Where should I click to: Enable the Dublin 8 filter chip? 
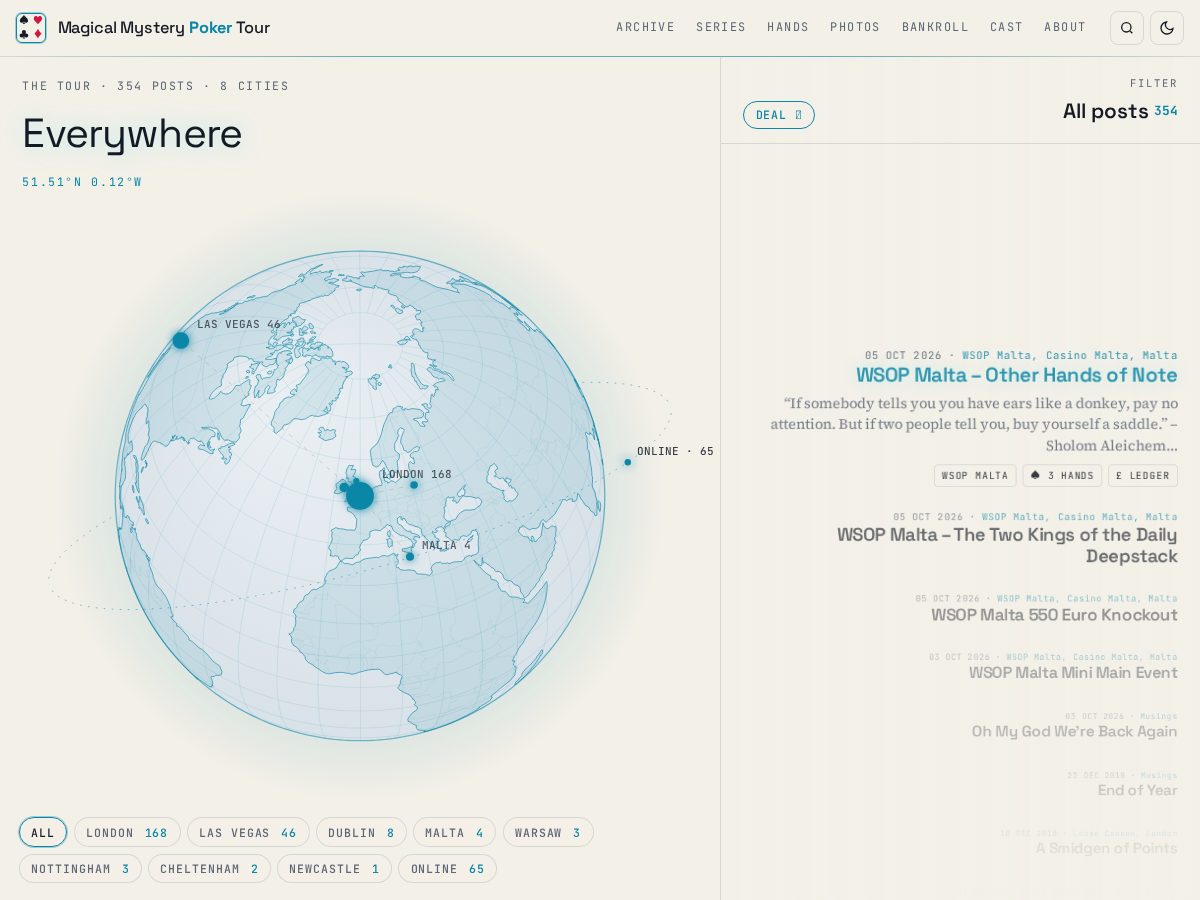361,832
